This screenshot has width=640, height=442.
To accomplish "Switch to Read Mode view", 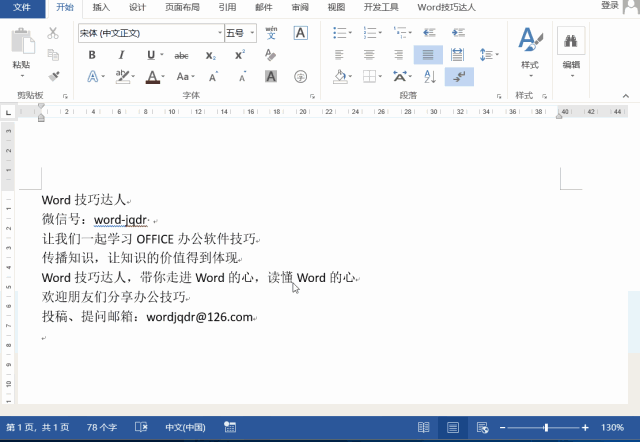I will click(x=423, y=427).
